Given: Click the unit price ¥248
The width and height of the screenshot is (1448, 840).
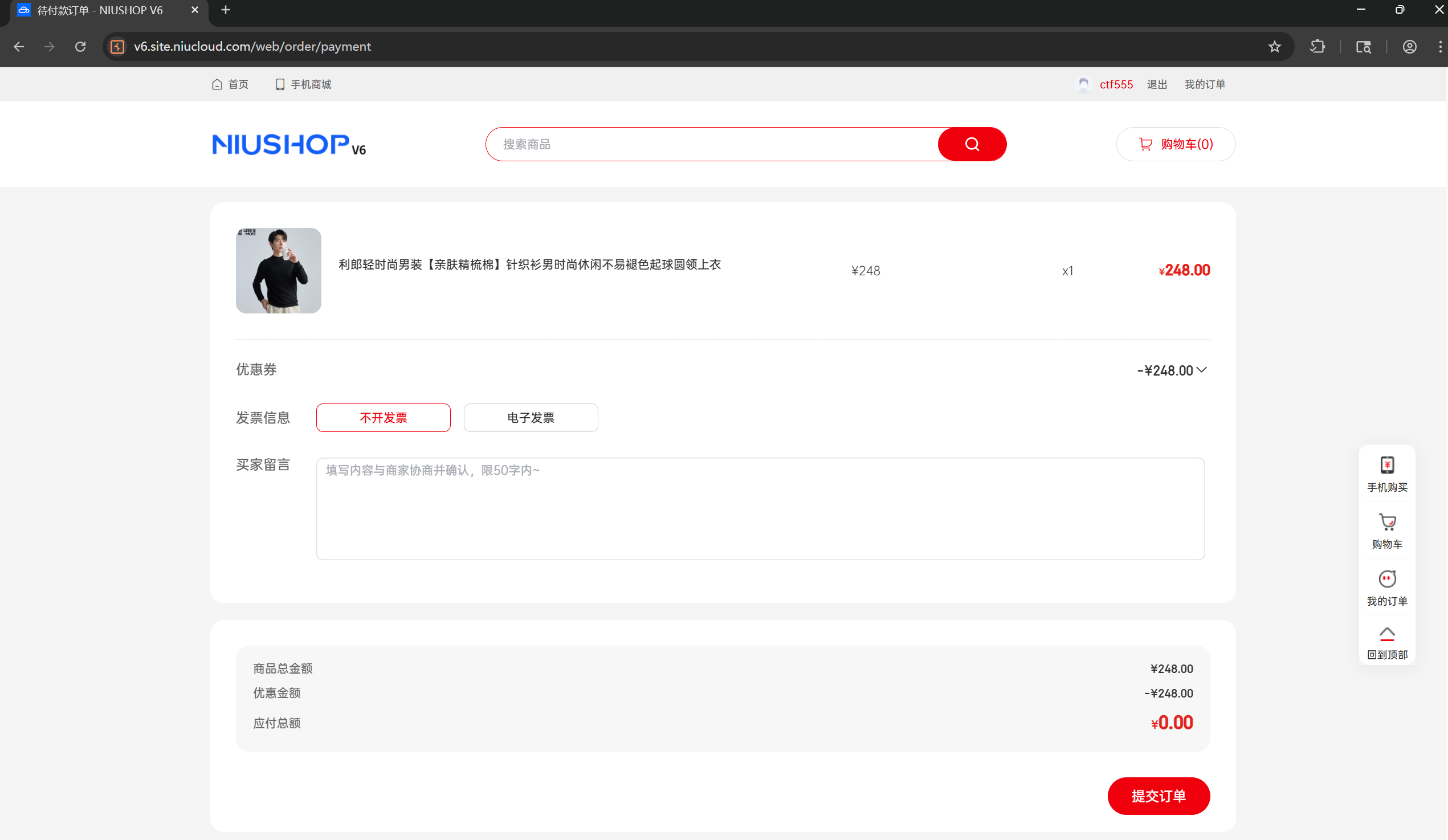Looking at the screenshot, I should (x=866, y=271).
